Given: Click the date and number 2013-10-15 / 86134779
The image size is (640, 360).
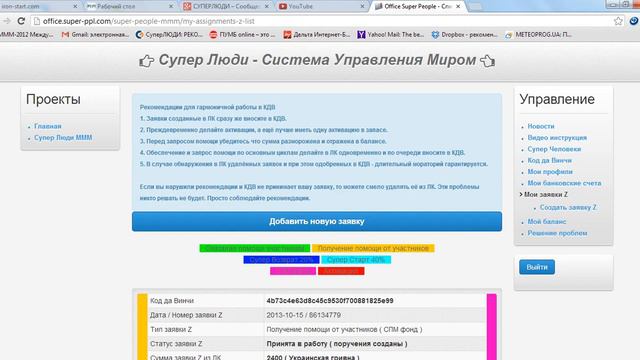Looking at the screenshot, I should point(303,315).
